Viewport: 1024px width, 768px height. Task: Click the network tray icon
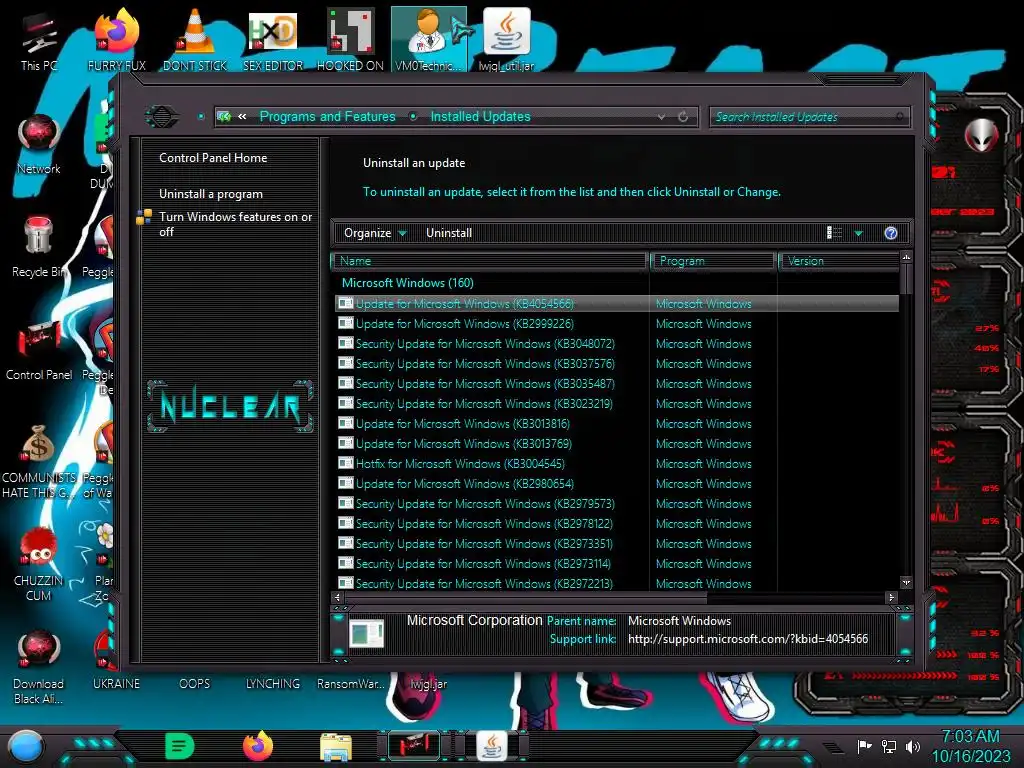[x=889, y=746]
